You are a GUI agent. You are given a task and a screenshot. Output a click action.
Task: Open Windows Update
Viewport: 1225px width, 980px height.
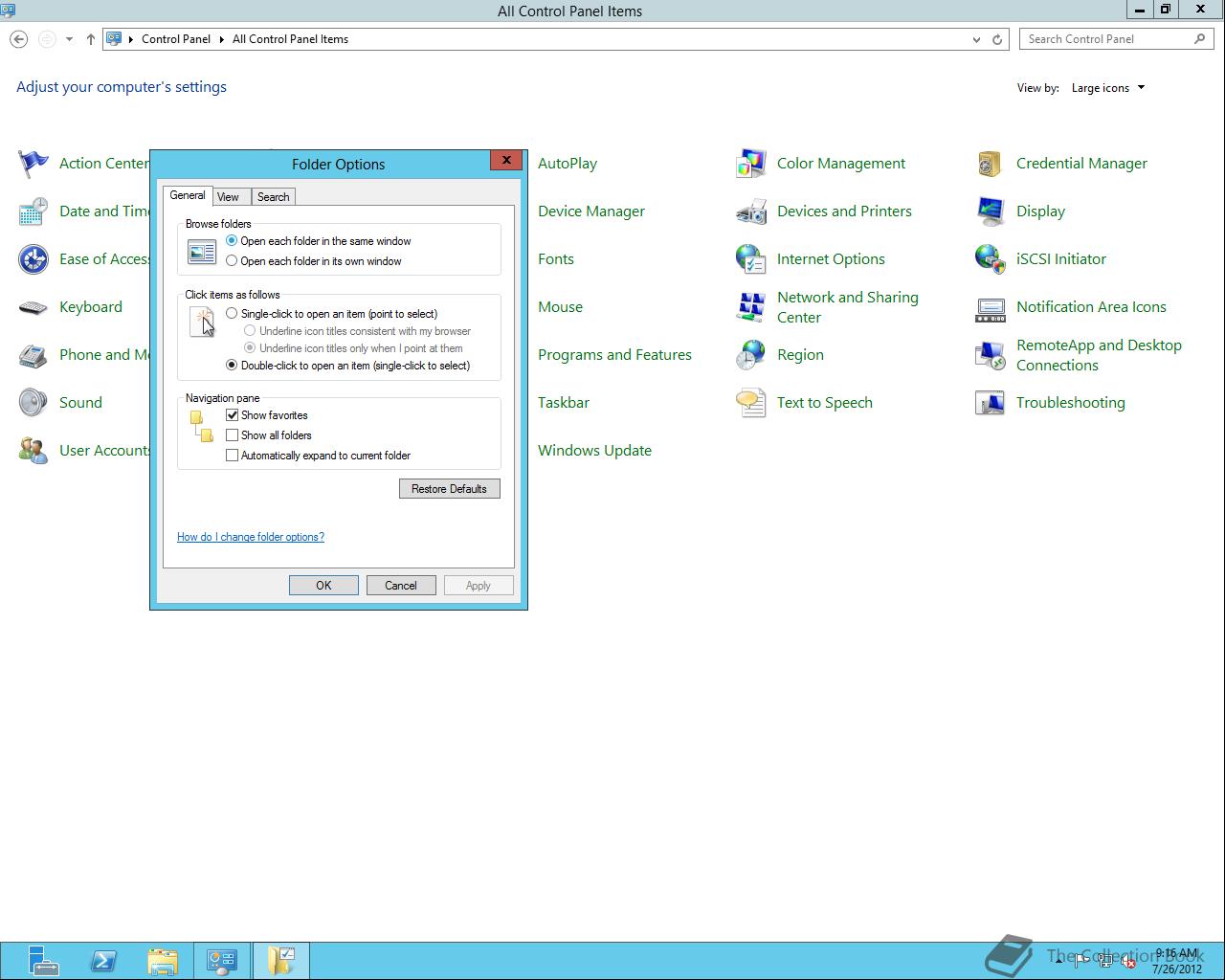pyautogui.click(x=594, y=451)
